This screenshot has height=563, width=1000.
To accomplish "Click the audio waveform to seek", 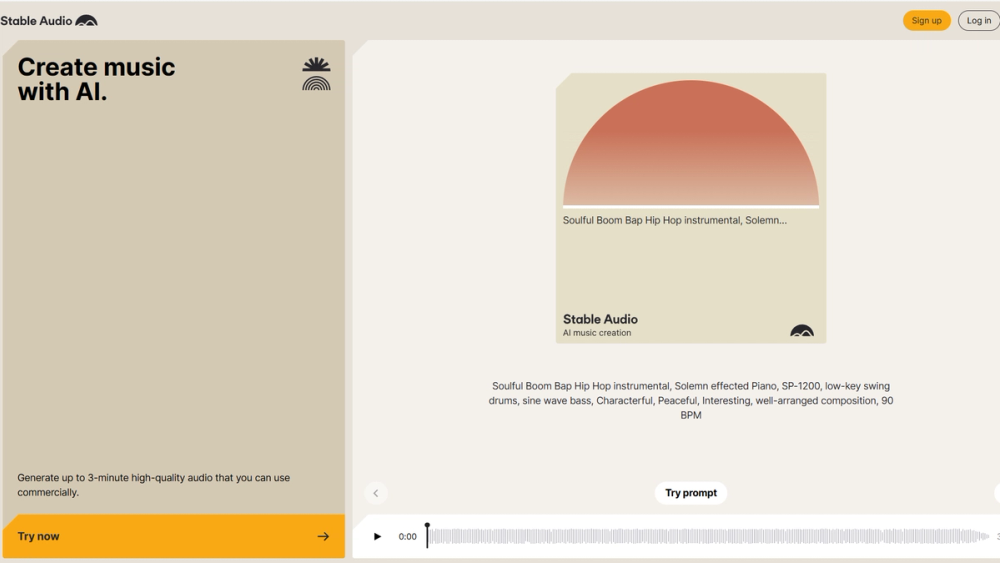I will (x=708, y=536).
